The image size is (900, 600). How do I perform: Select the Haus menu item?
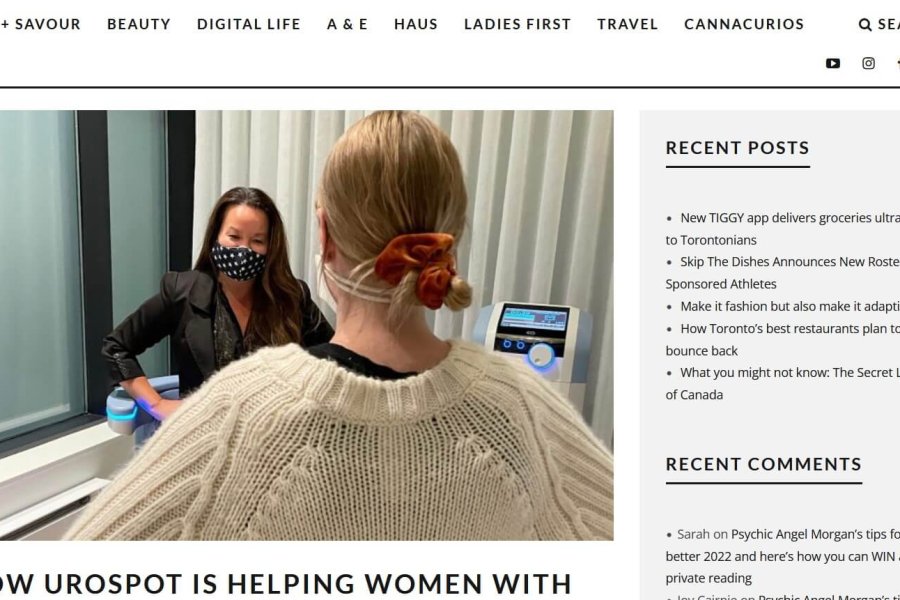click(416, 24)
